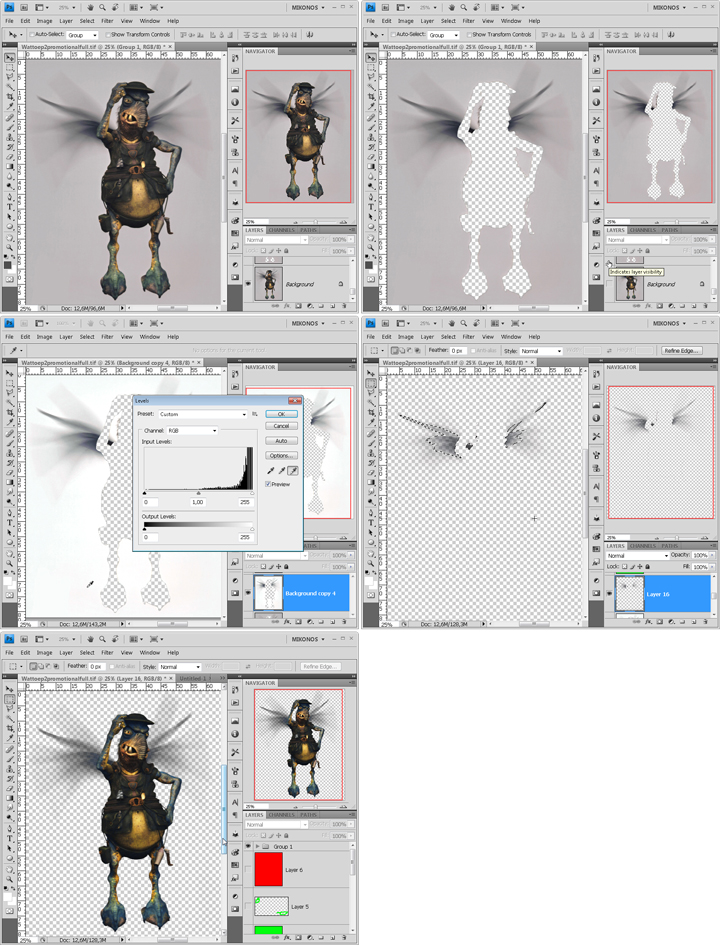Open the preset options icon beside Custom in Levels

coord(255,414)
